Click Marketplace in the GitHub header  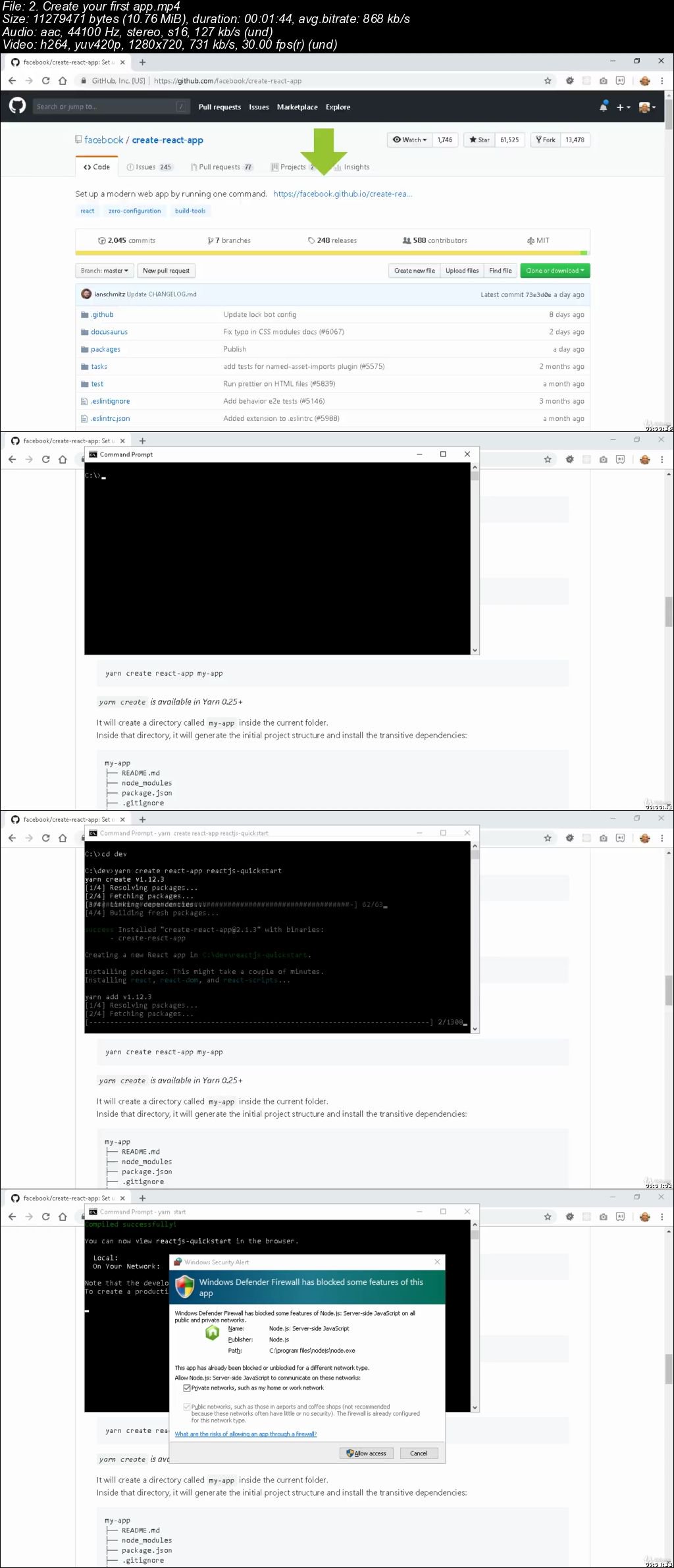click(297, 107)
